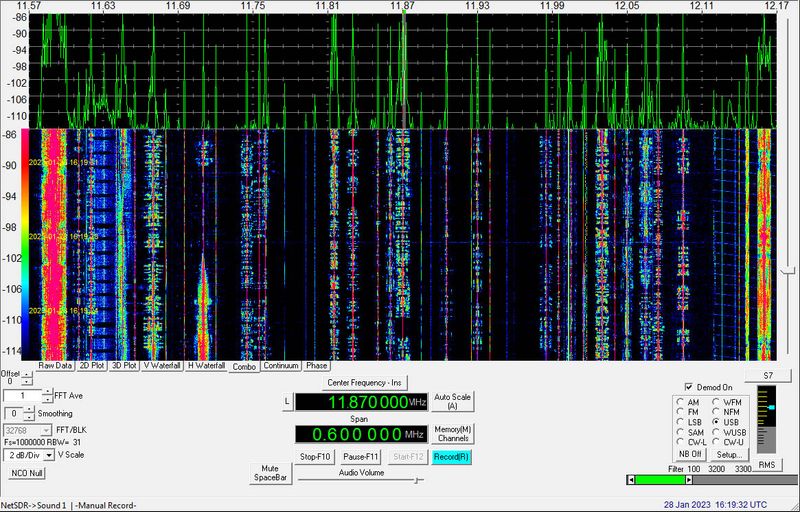800x512 pixels.
Task: Select the USB radio button
Action: [716, 422]
